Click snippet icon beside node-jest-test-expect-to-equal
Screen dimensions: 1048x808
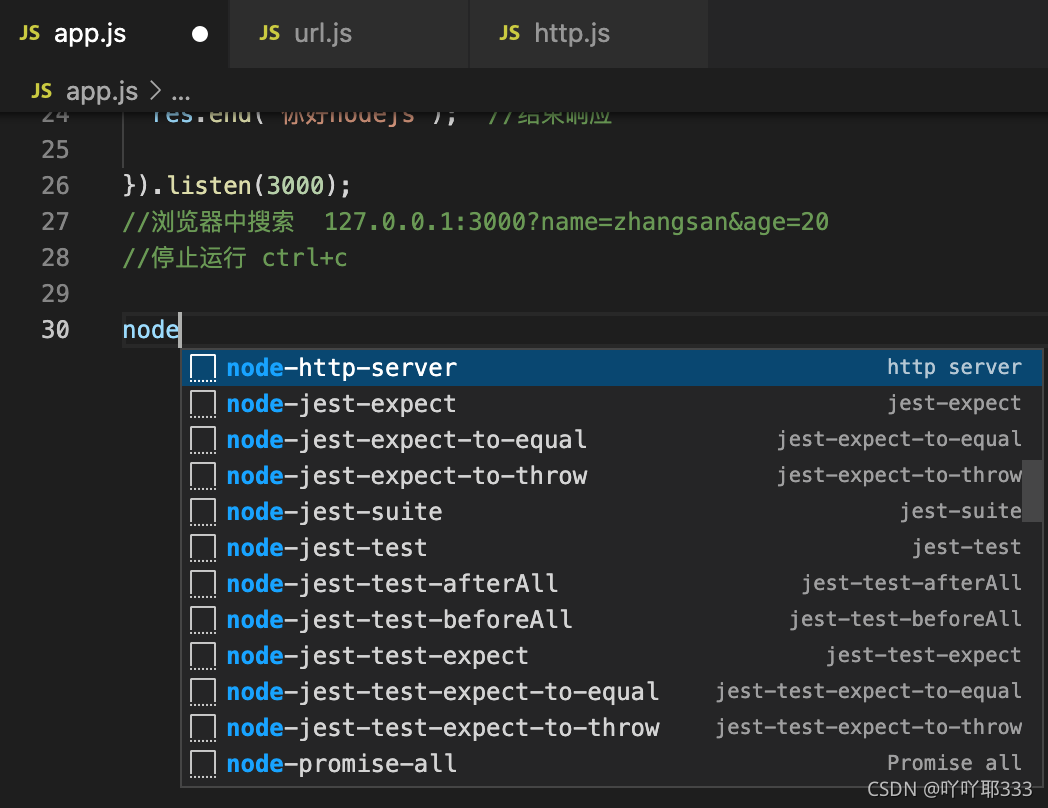(x=203, y=693)
